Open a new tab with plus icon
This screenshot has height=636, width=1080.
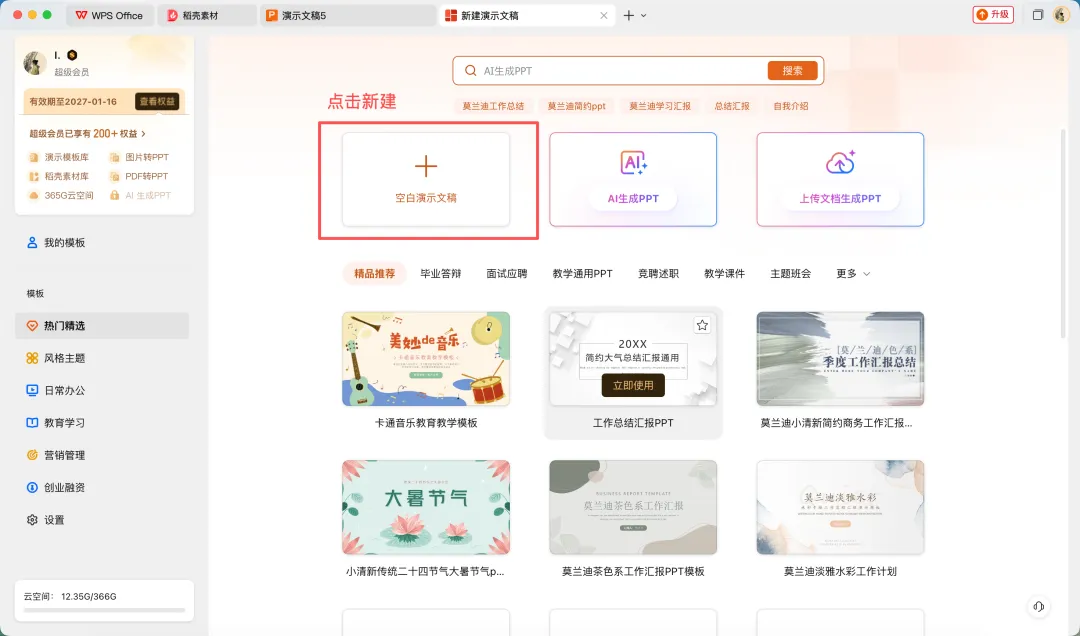628,15
